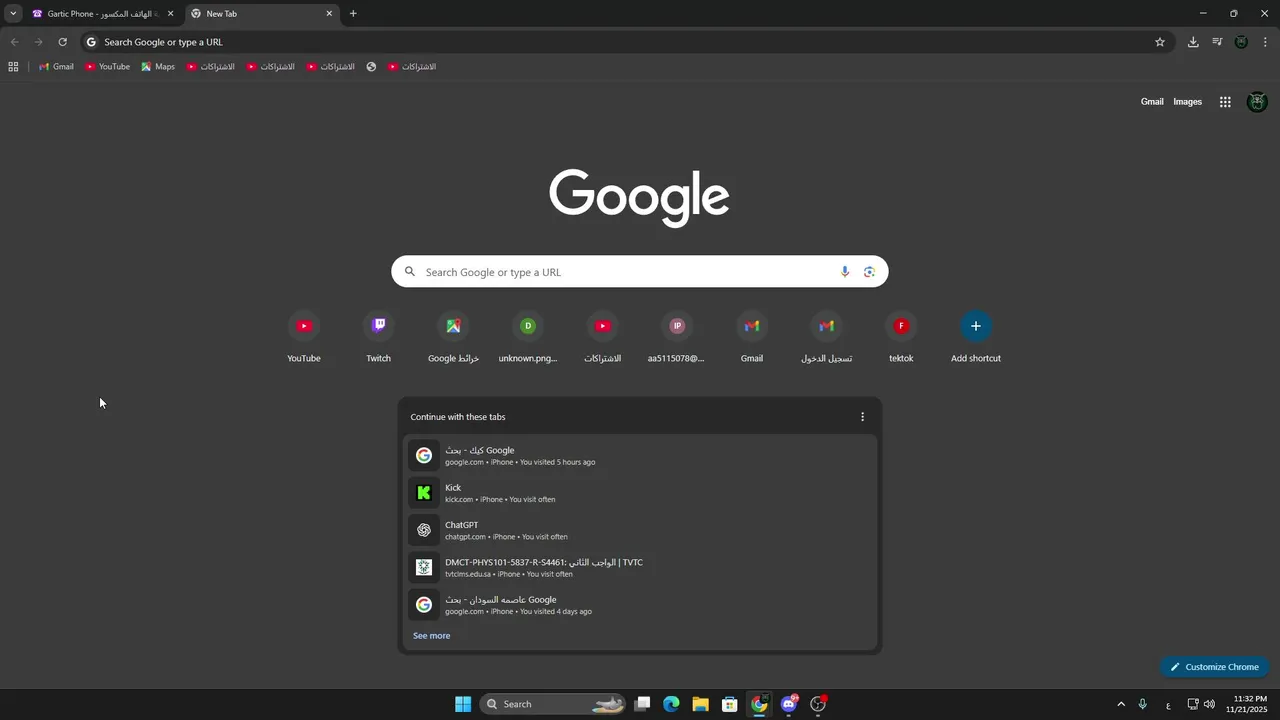The image size is (1280, 720).
Task: Launch Microsoft Edge from taskbar
Action: tap(671, 704)
